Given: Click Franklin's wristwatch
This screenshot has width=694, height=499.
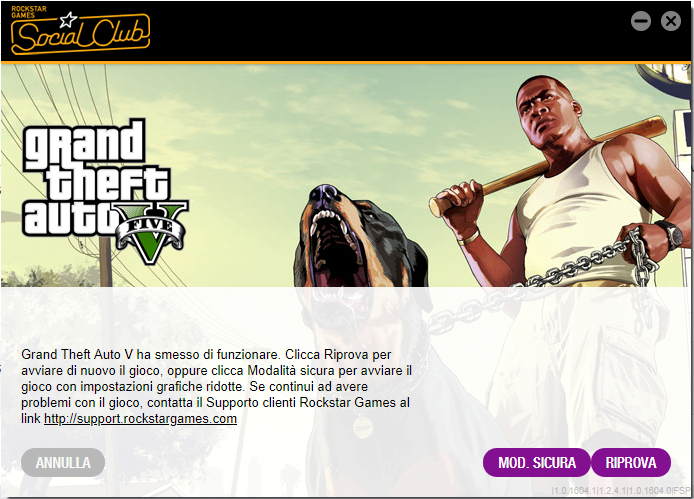Looking at the screenshot, I should coord(671,234).
